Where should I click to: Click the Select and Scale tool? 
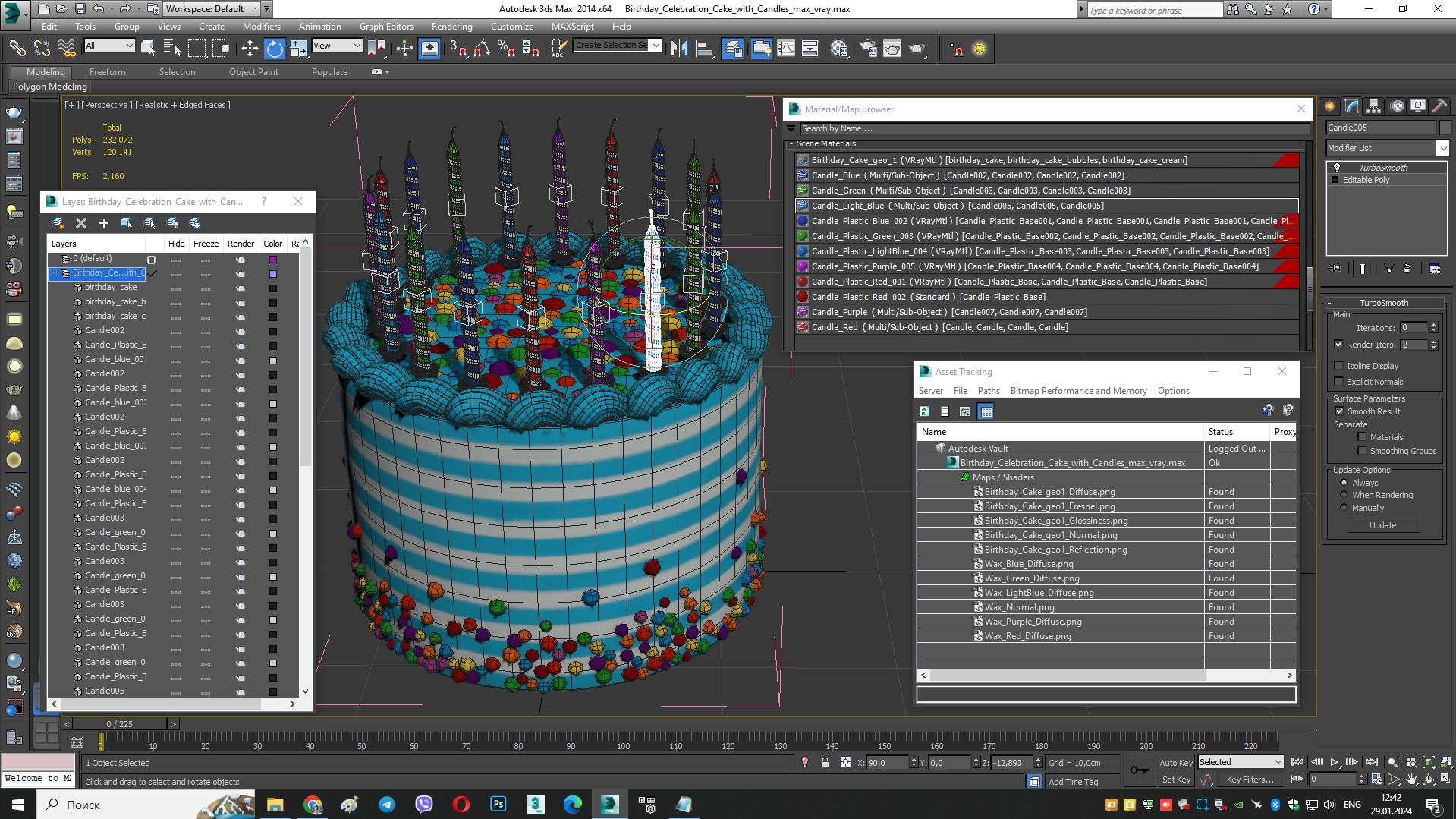click(x=298, y=49)
